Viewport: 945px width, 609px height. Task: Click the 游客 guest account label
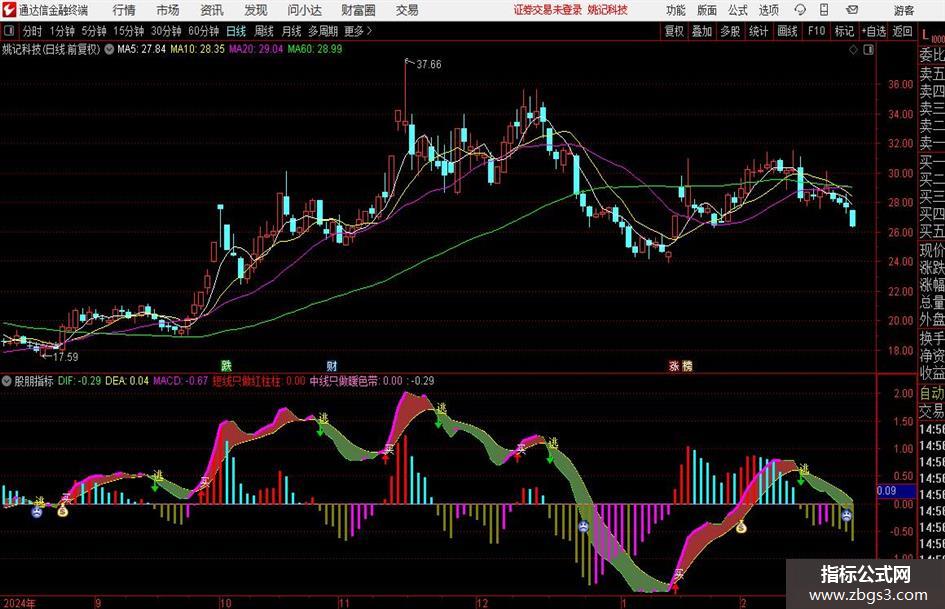pos(903,10)
